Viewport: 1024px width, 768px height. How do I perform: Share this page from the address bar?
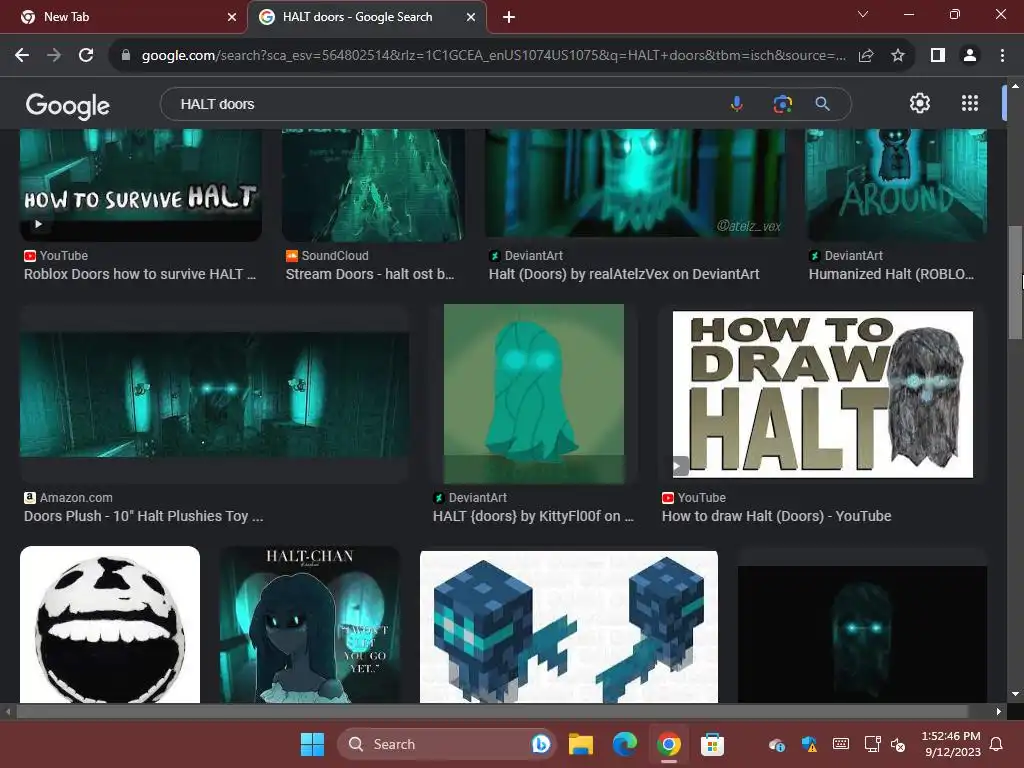pyautogui.click(x=866, y=56)
